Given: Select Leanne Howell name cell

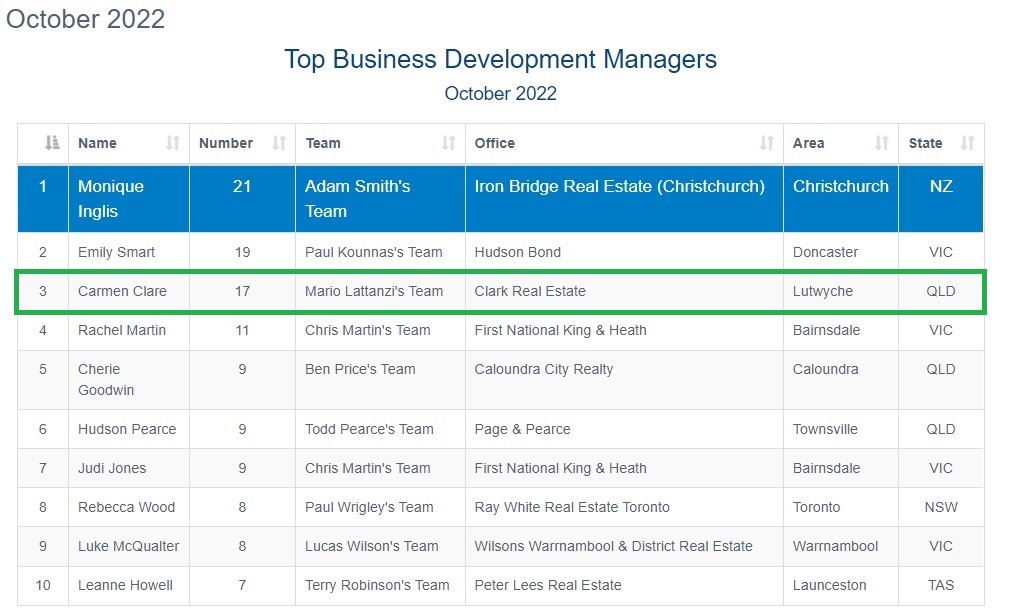Looking at the screenshot, I should click(129, 586).
